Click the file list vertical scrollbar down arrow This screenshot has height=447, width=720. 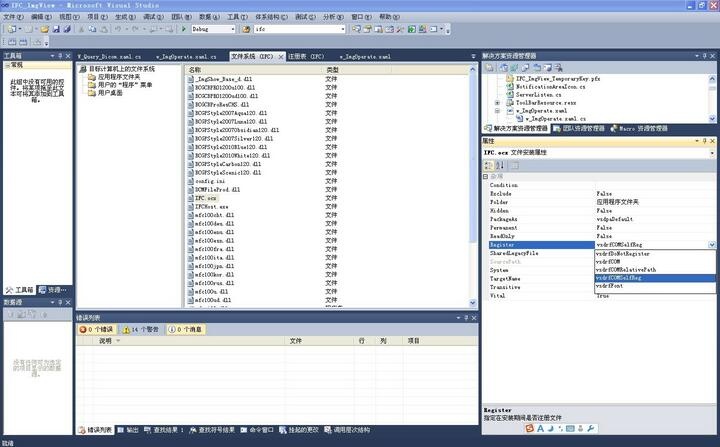(x=473, y=303)
